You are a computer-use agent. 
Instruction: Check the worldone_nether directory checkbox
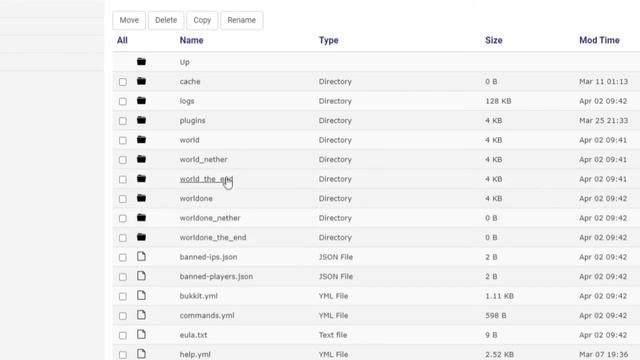122,218
